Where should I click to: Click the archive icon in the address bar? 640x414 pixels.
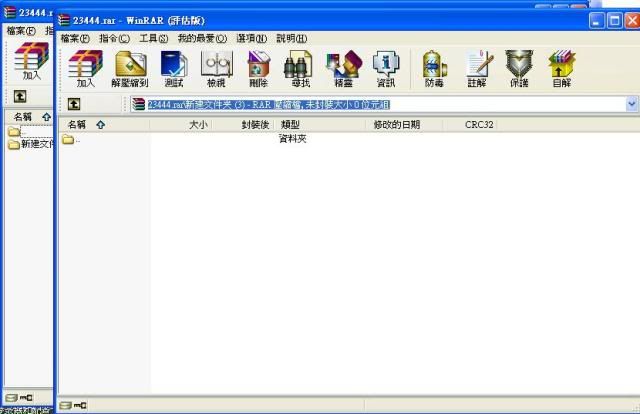click(x=139, y=104)
